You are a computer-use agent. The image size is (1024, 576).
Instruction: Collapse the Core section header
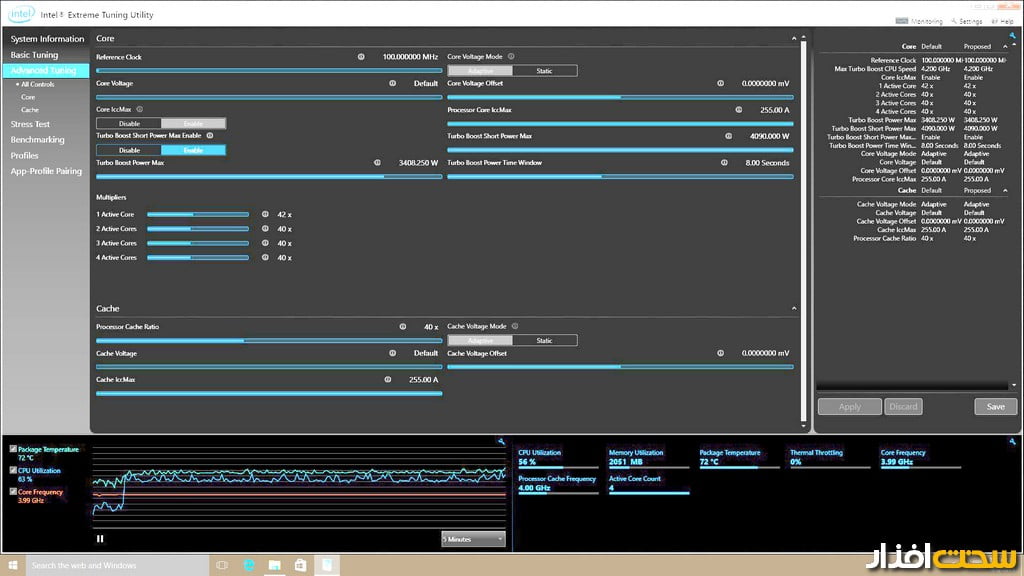[x=794, y=38]
